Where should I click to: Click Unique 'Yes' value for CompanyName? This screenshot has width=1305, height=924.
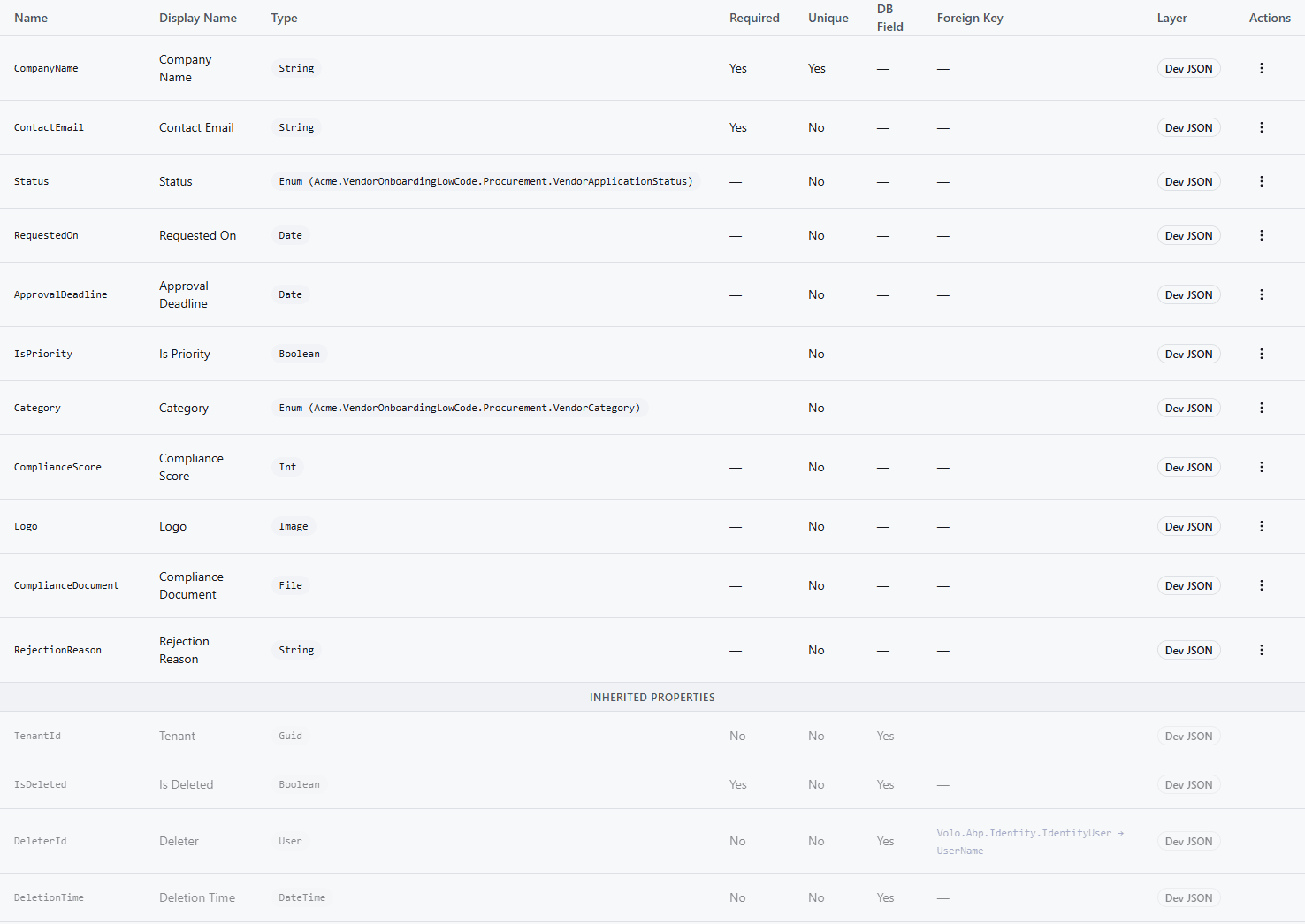[x=817, y=68]
